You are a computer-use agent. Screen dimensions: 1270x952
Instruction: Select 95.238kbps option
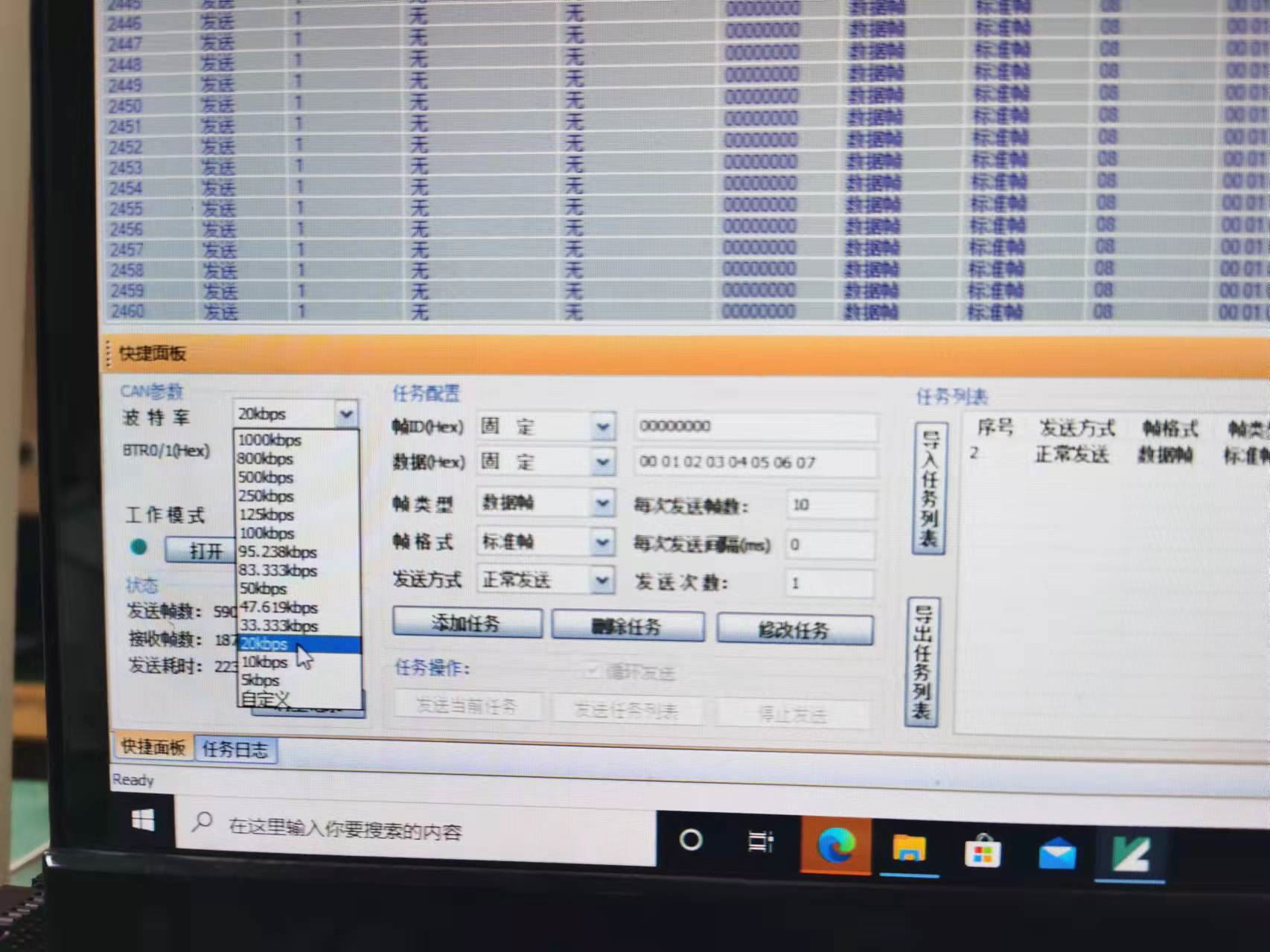click(298, 552)
